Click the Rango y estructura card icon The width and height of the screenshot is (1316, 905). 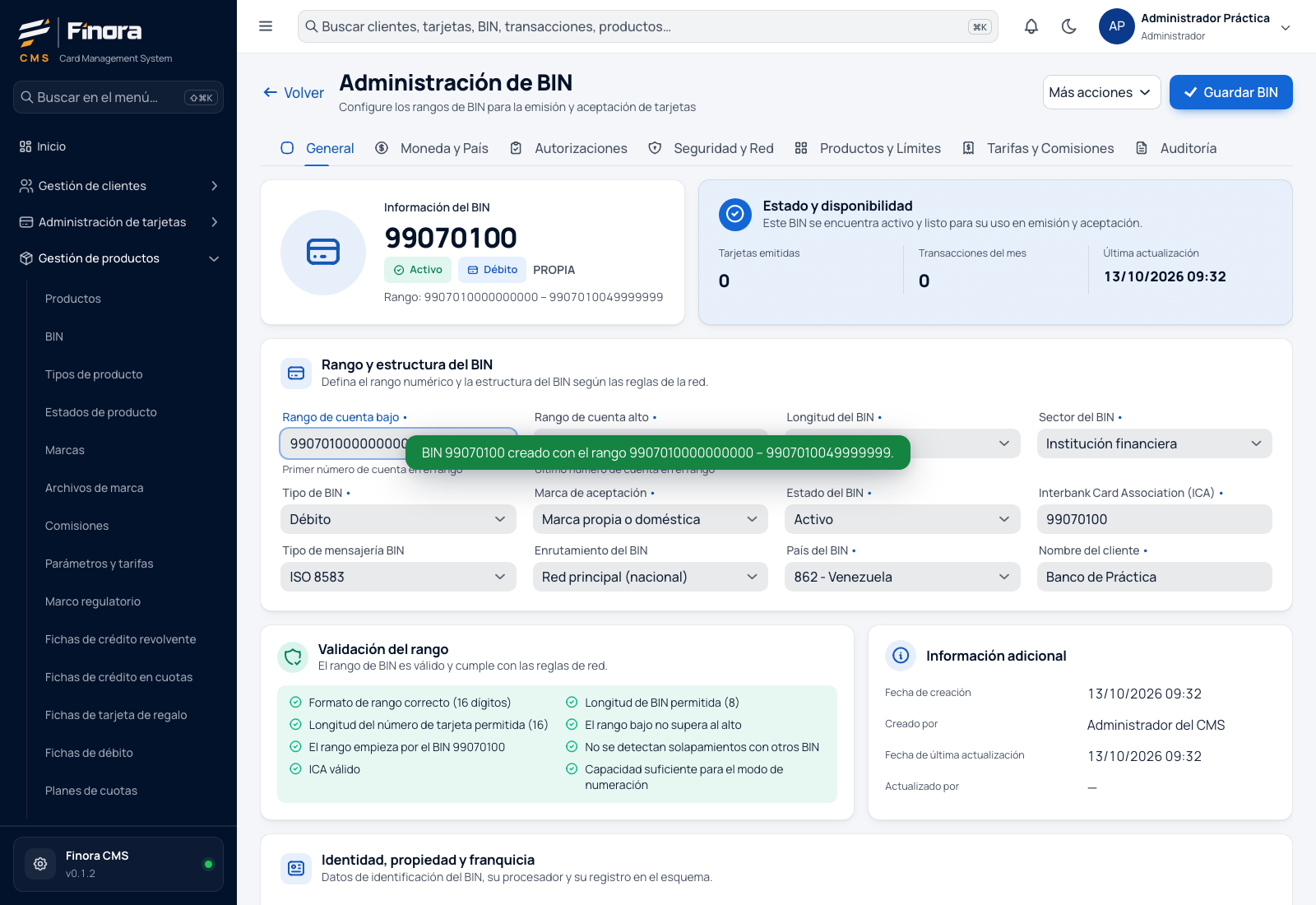[x=296, y=374]
